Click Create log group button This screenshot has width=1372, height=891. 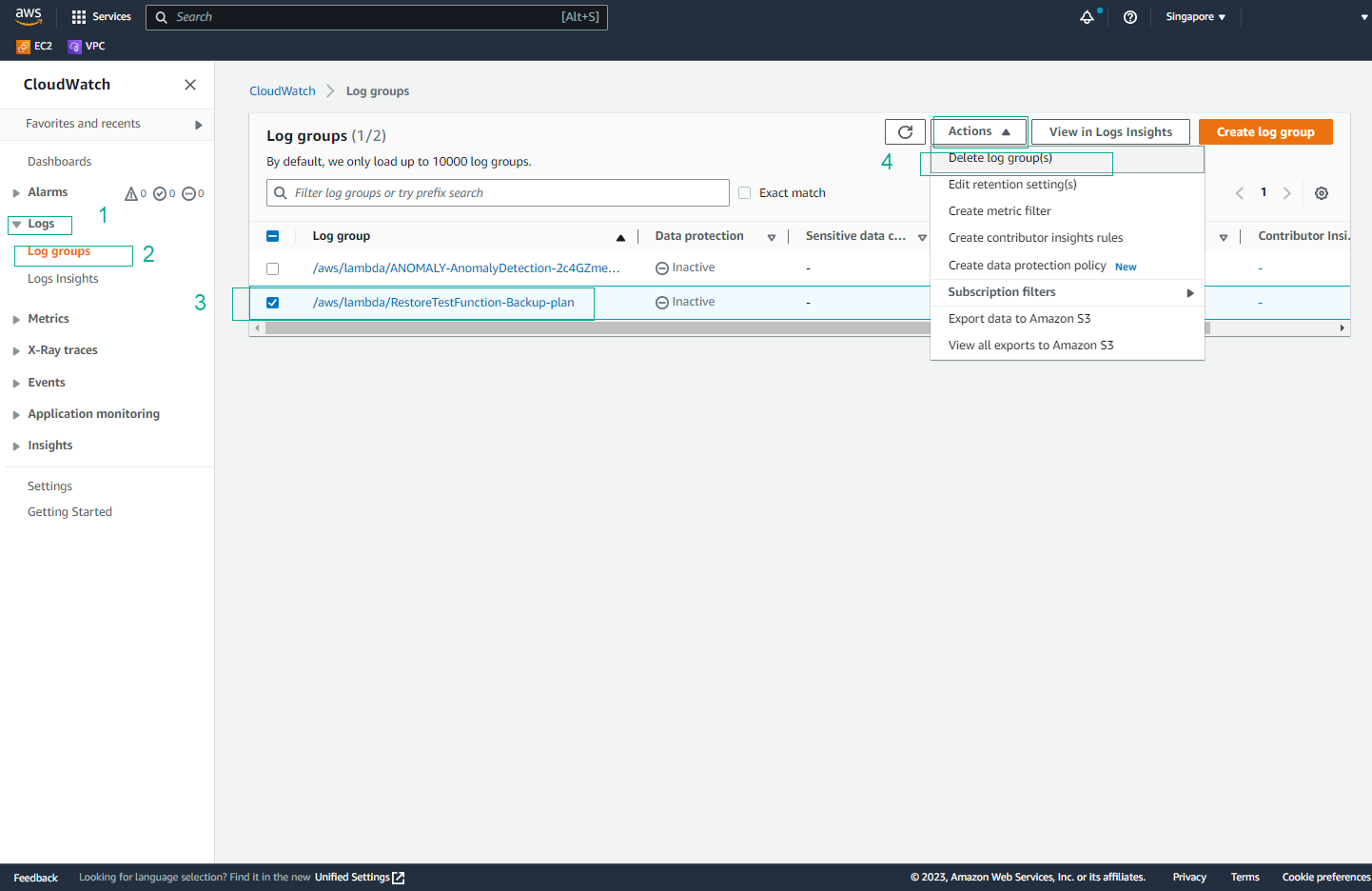point(1265,132)
